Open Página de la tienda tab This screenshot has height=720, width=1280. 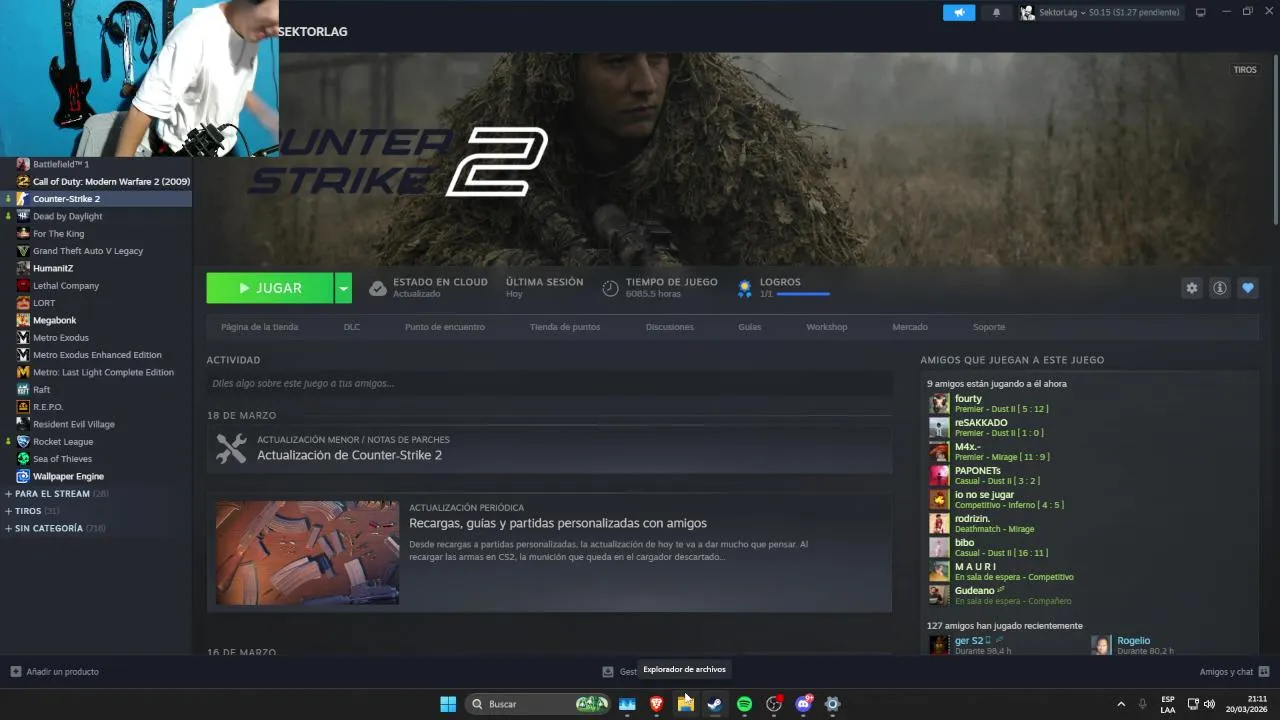(259, 327)
